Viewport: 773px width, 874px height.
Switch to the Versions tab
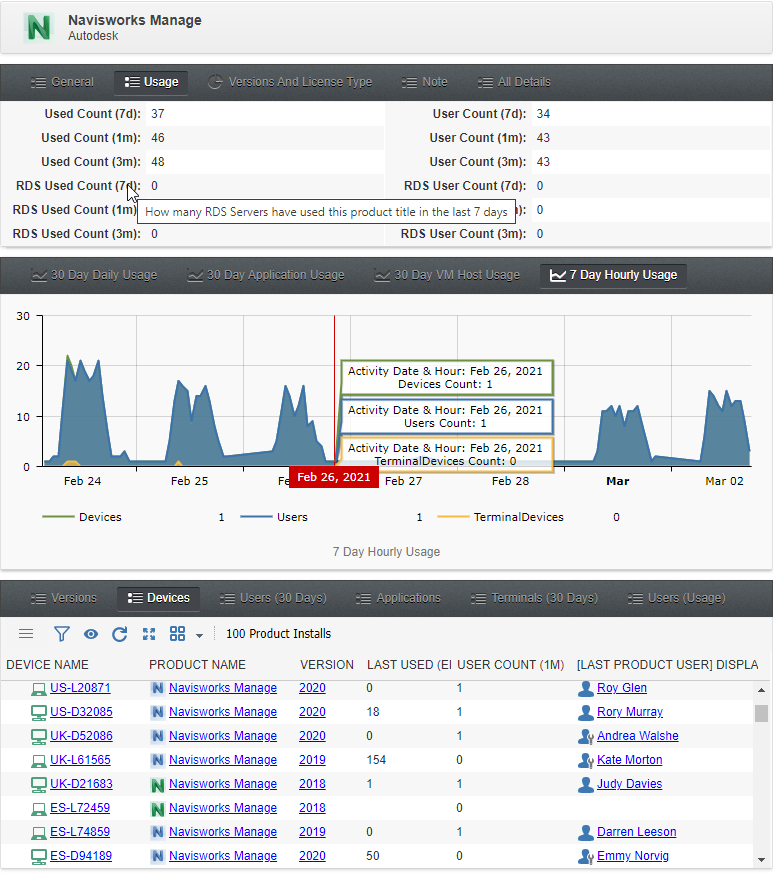coord(64,598)
